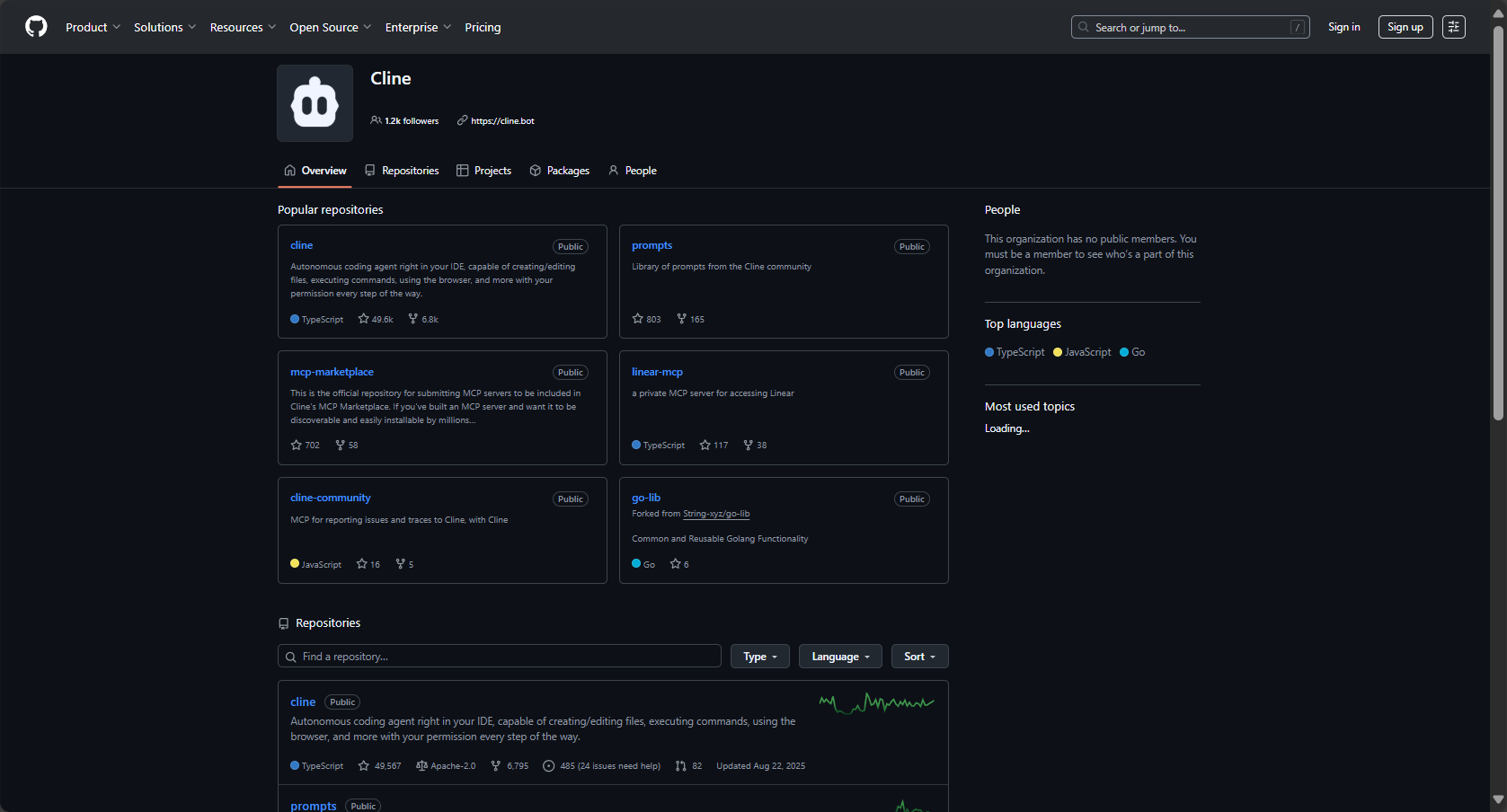
Task: Select the Overview tab
Action: (x=315, y=171)
